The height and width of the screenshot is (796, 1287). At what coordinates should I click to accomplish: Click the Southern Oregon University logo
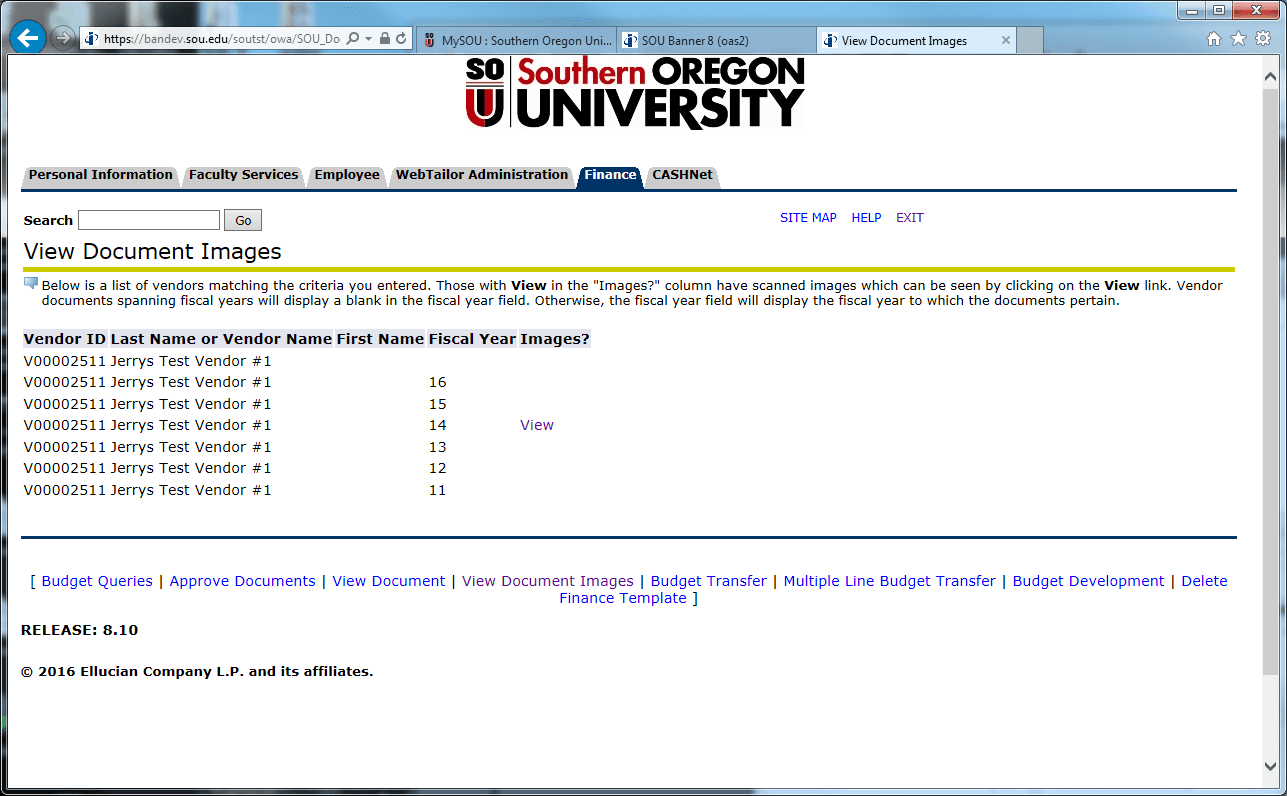[635, 92]
